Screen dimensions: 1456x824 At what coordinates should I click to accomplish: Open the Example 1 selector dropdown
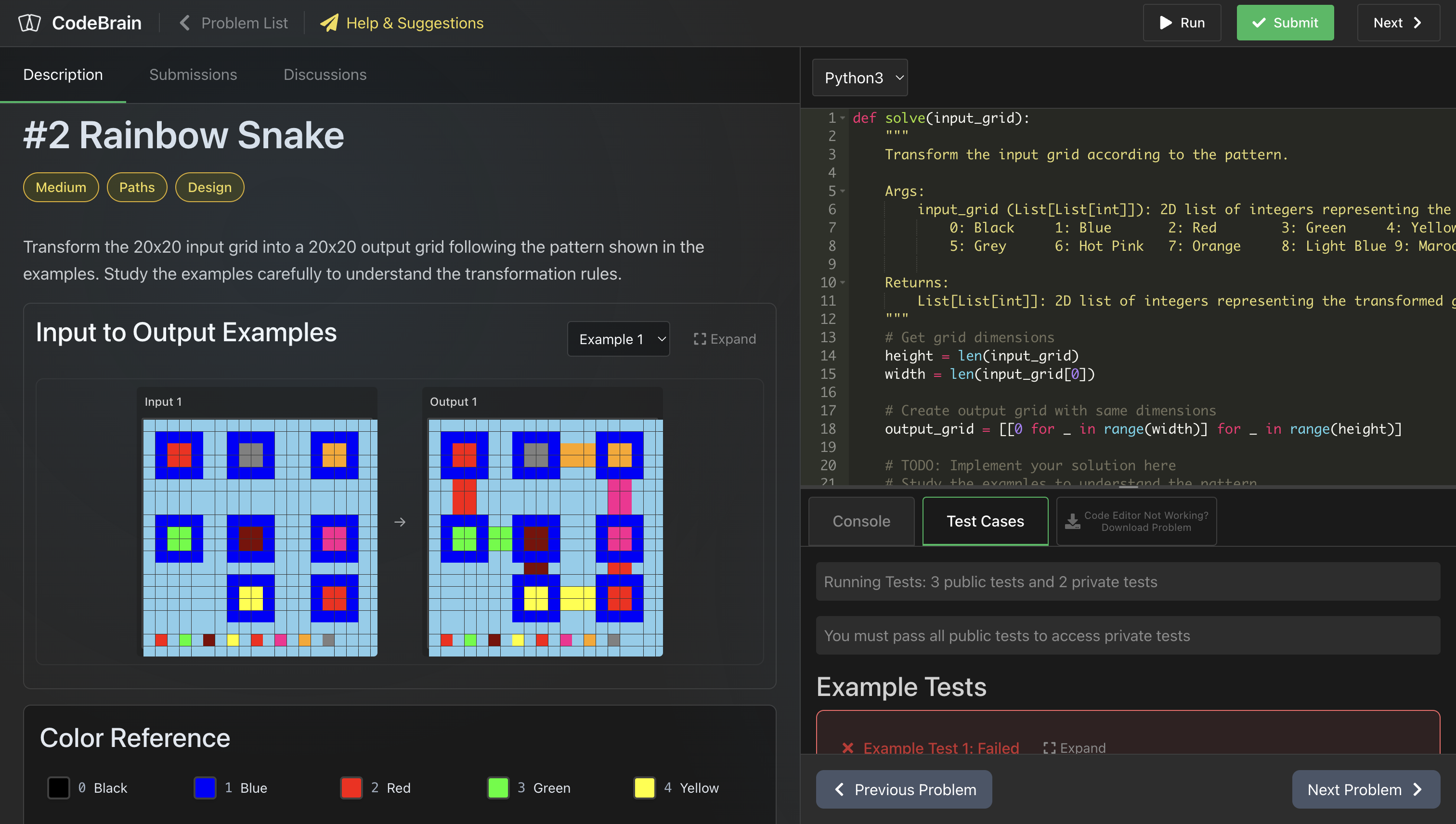pyautogui.click(x=618, y=338)
